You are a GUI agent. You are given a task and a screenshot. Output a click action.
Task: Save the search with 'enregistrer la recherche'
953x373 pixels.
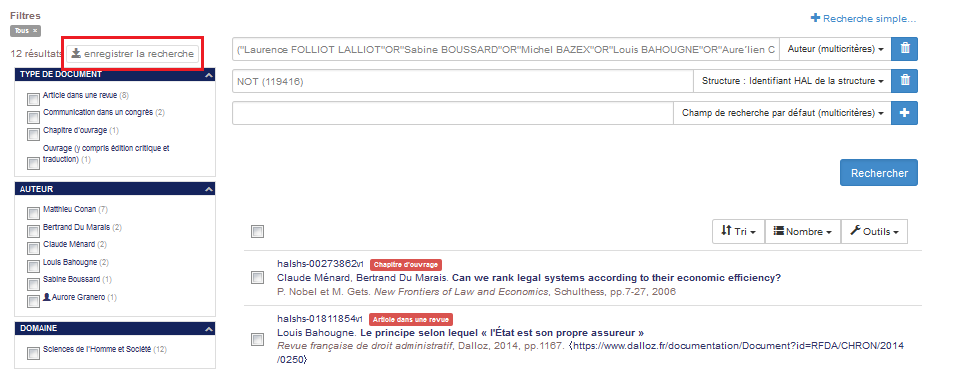[x=132, y=53]
